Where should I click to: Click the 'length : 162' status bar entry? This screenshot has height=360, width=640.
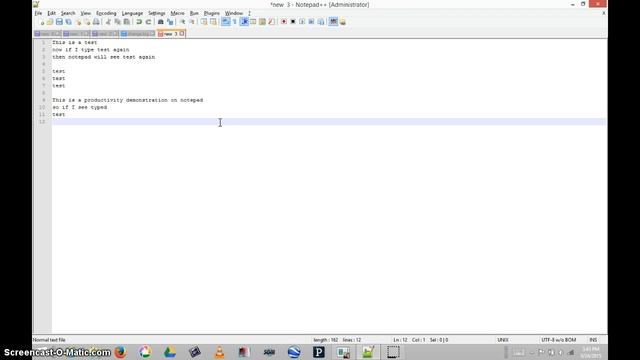click(326, 340)
